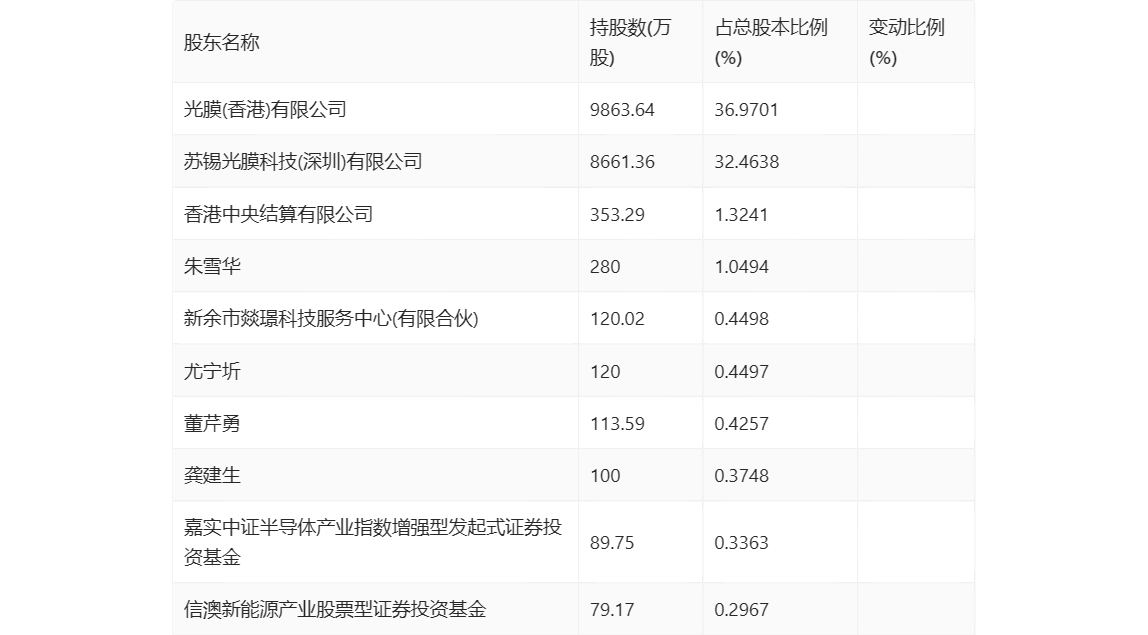The image size is (1148, 635).
Task: Select shareholder 新余市燚璟科技服务中心(有限合伙)
Action: [x=331, y=319]
